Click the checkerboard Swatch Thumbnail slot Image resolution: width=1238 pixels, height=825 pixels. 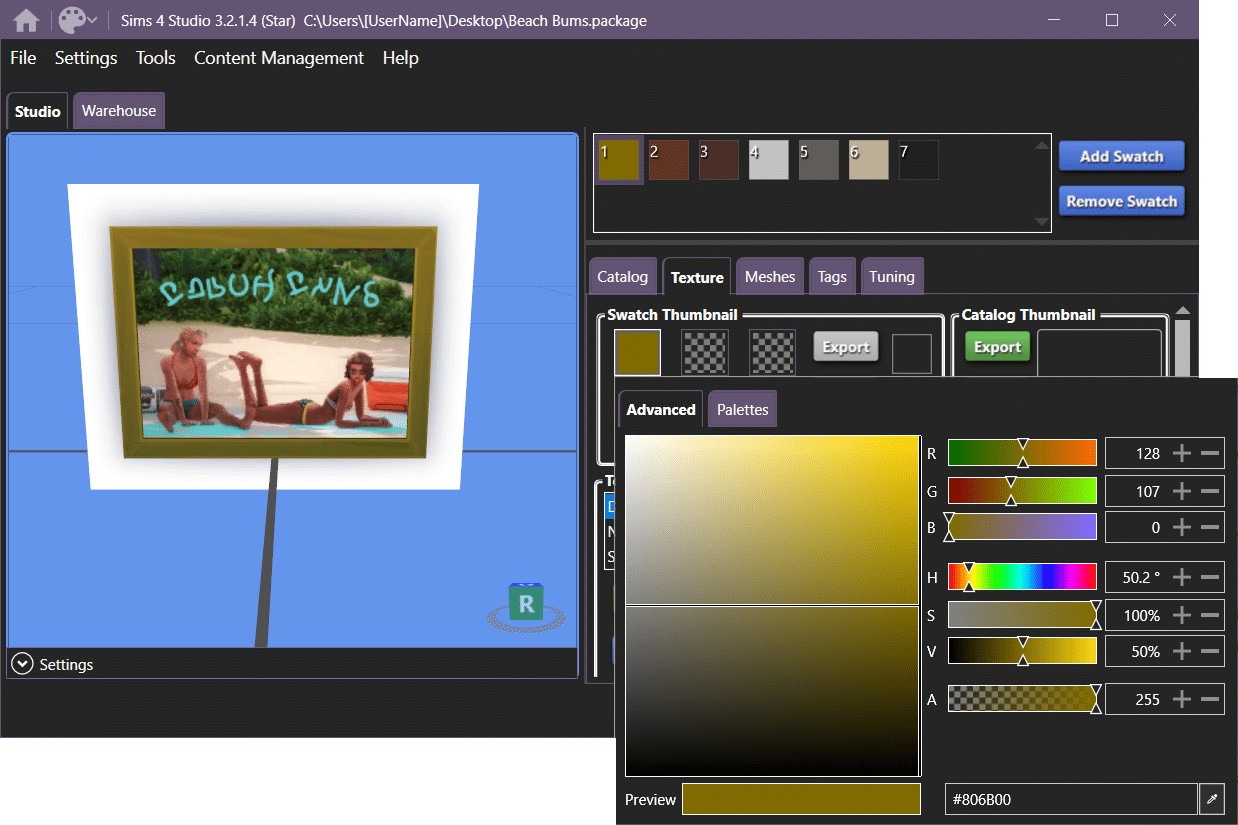tap(704, 352)
